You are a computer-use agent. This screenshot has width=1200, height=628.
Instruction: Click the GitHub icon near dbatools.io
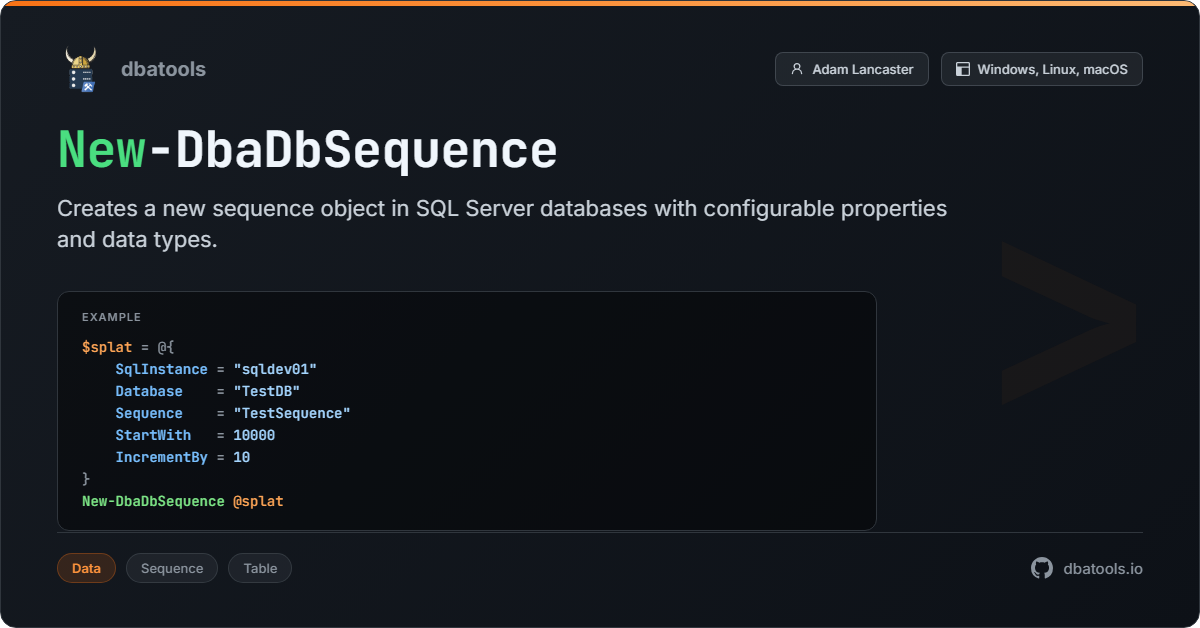1042,568
